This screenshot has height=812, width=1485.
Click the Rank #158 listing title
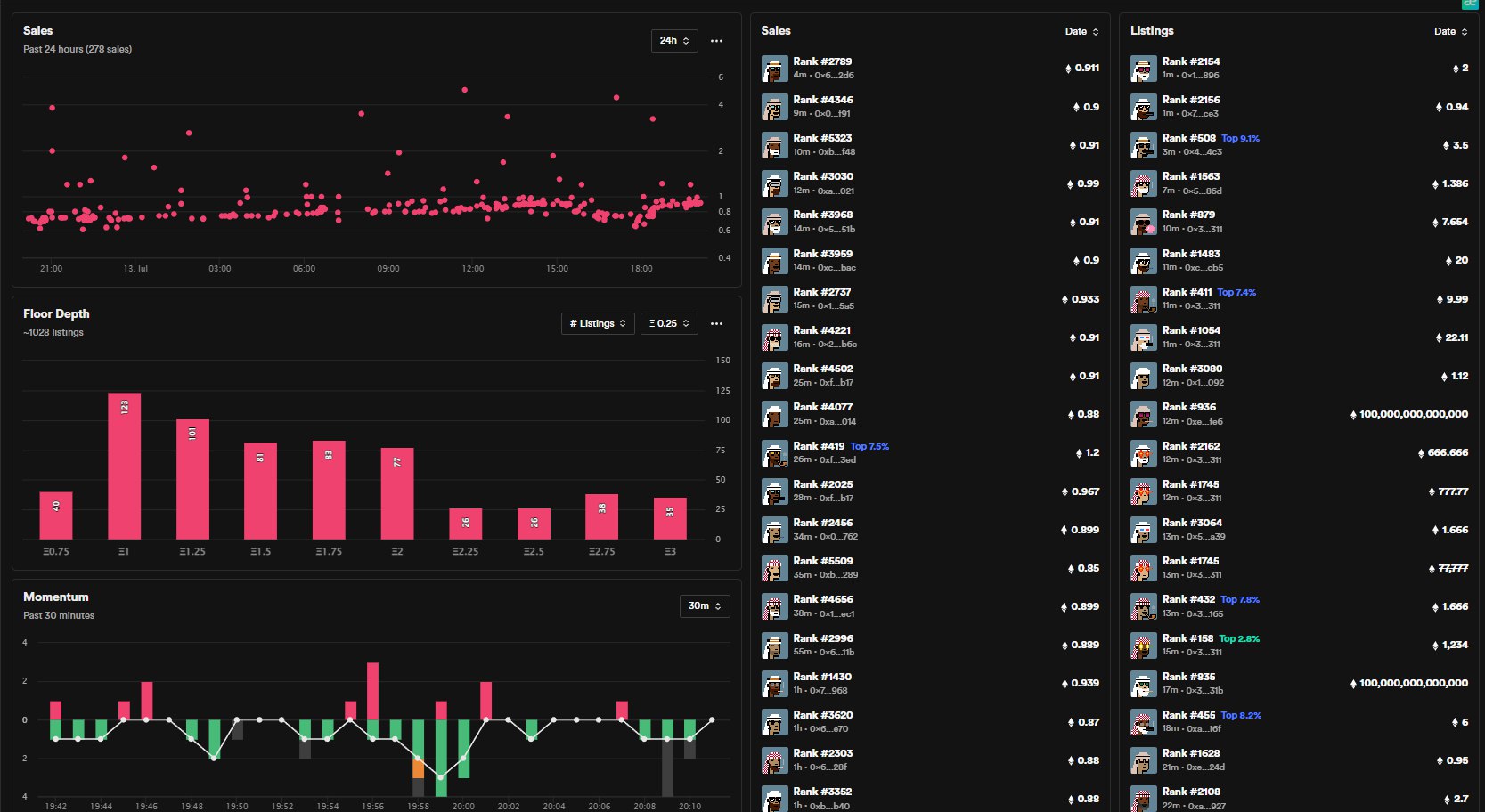point(1188,638)
